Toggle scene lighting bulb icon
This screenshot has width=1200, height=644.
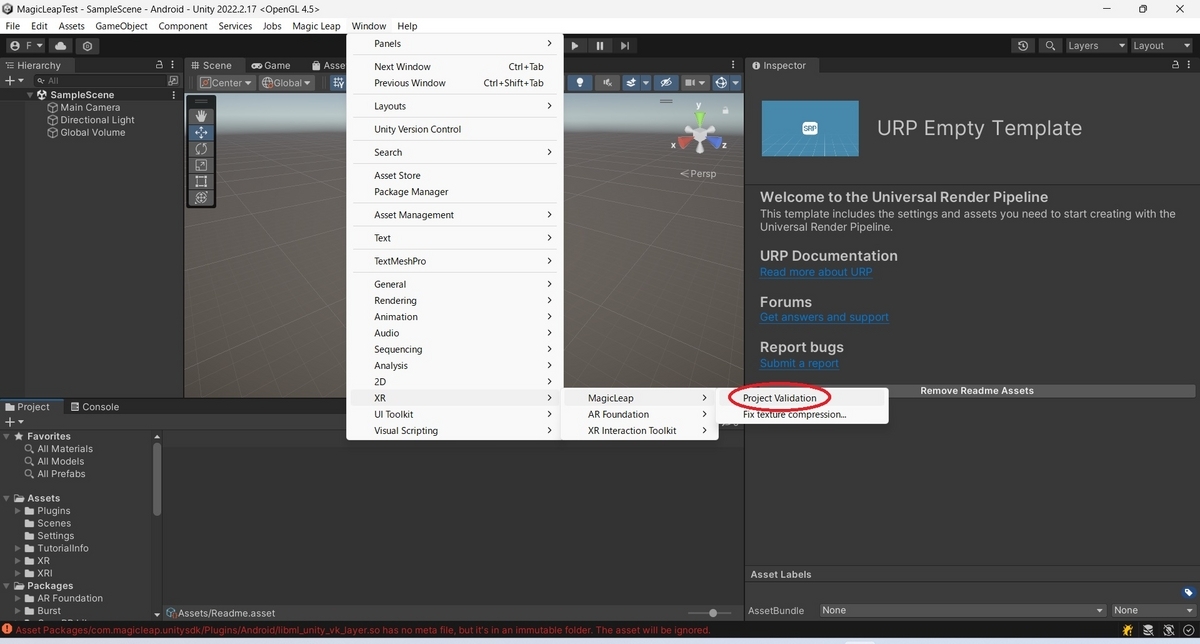(x=579, y=83)
